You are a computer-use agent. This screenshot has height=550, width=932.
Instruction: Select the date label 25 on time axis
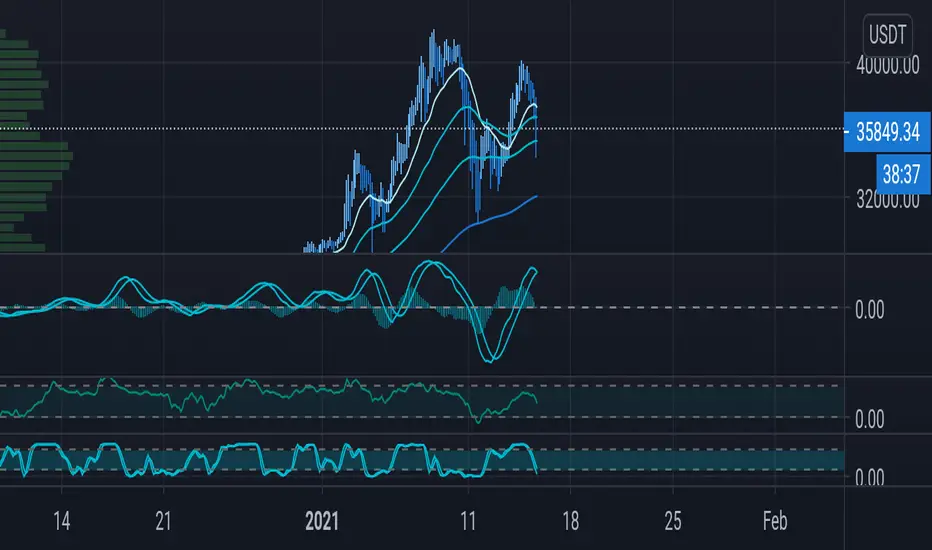673,521
